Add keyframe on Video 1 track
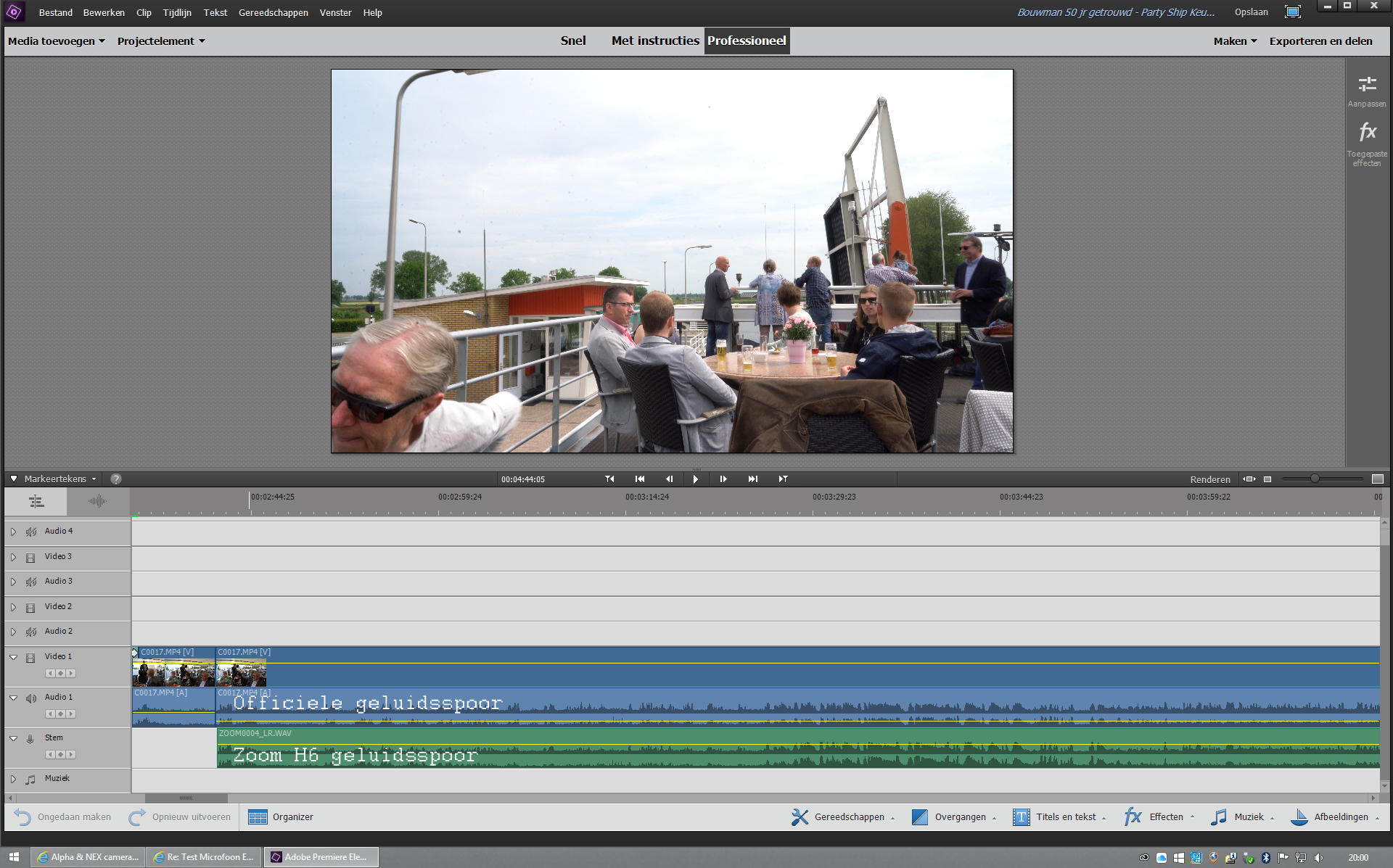This screenshot has width=1393, height=868. tap(60, 674)
